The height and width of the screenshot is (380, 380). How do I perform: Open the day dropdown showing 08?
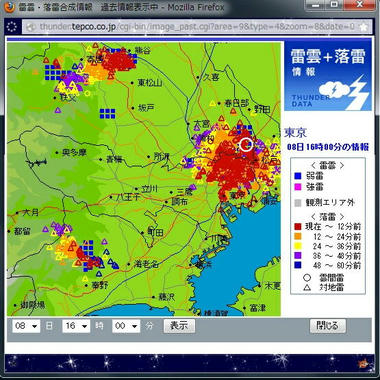(26, 326)
